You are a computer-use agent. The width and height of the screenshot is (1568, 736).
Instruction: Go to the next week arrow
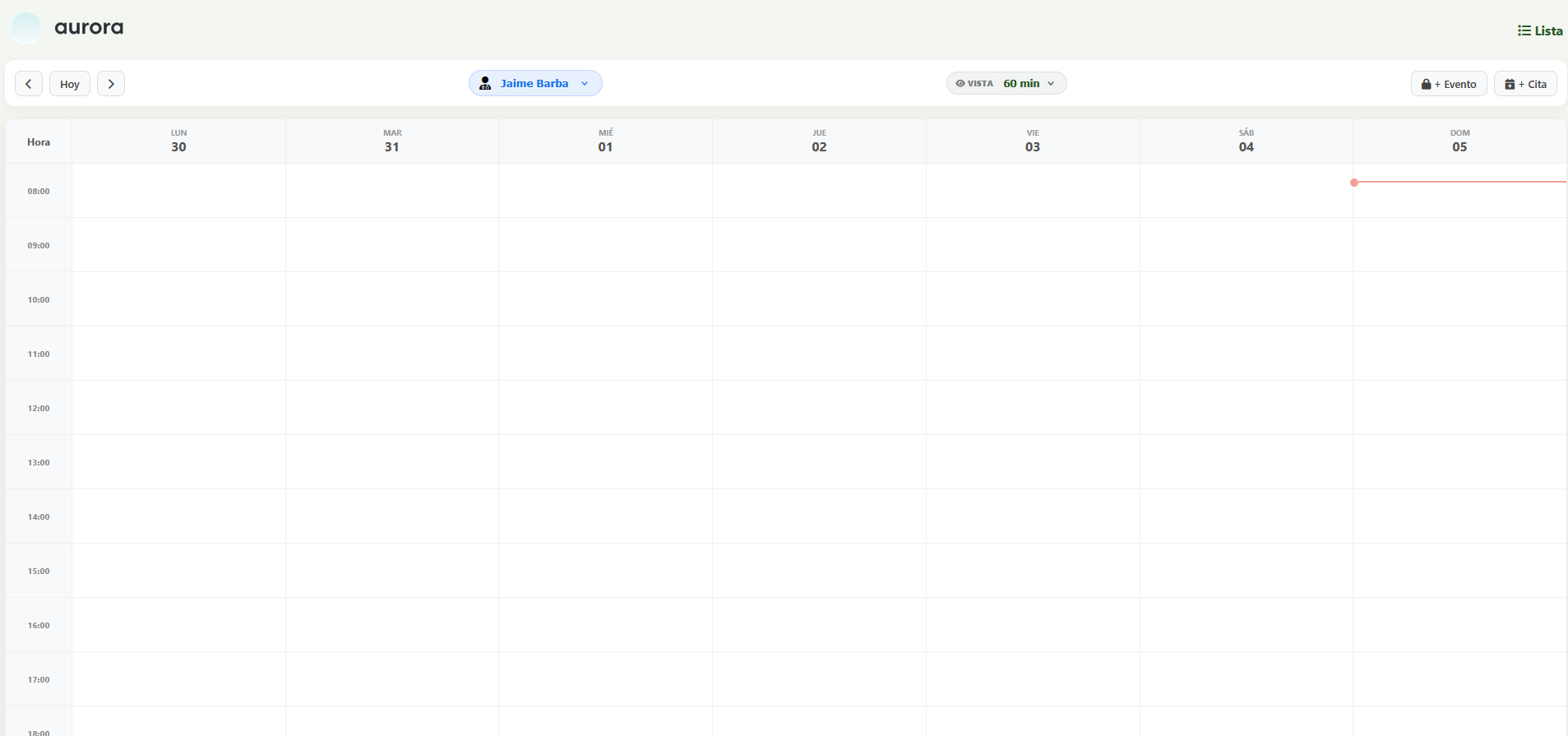[111, 84]
